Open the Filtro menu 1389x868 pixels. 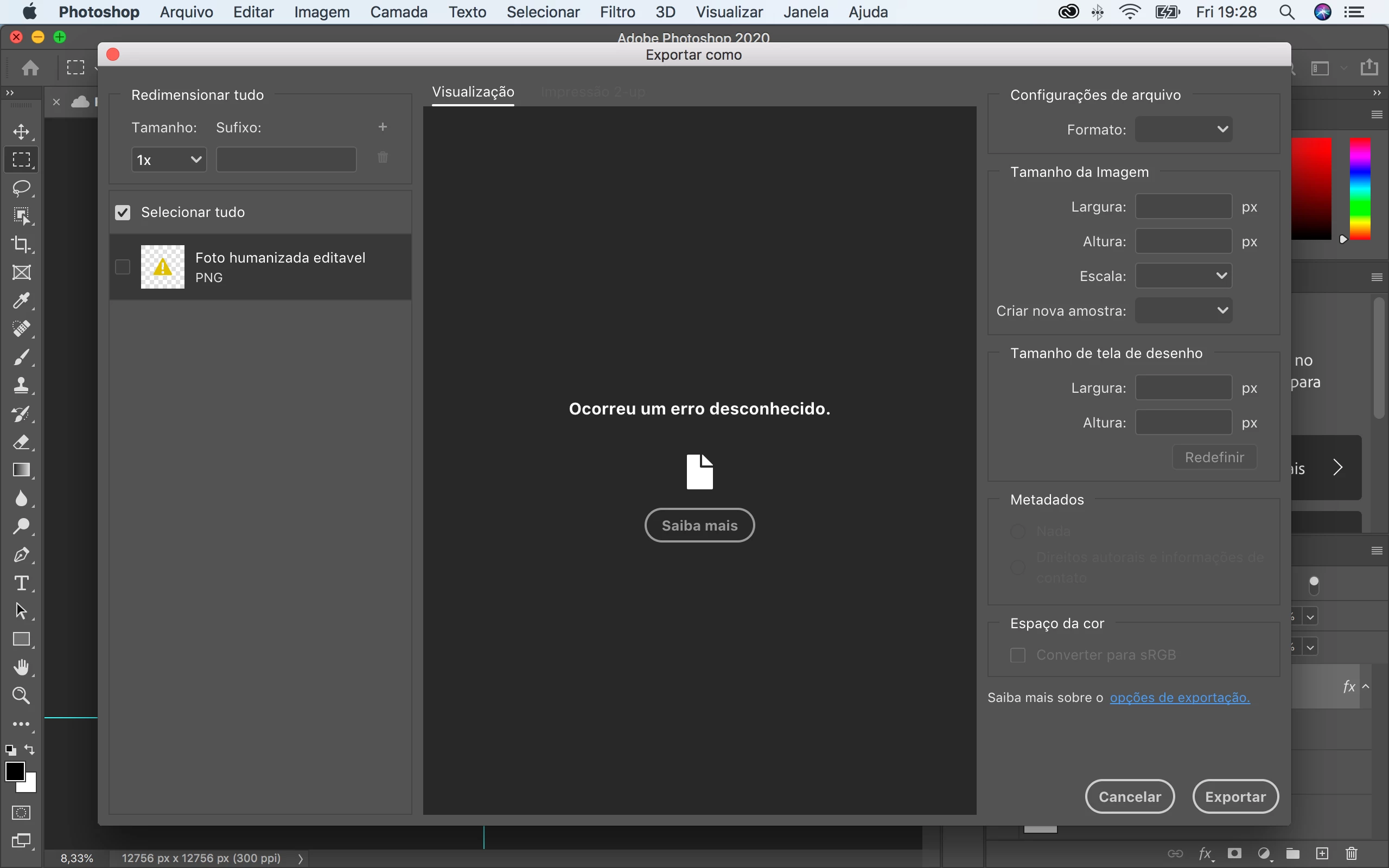click(617, 12)
